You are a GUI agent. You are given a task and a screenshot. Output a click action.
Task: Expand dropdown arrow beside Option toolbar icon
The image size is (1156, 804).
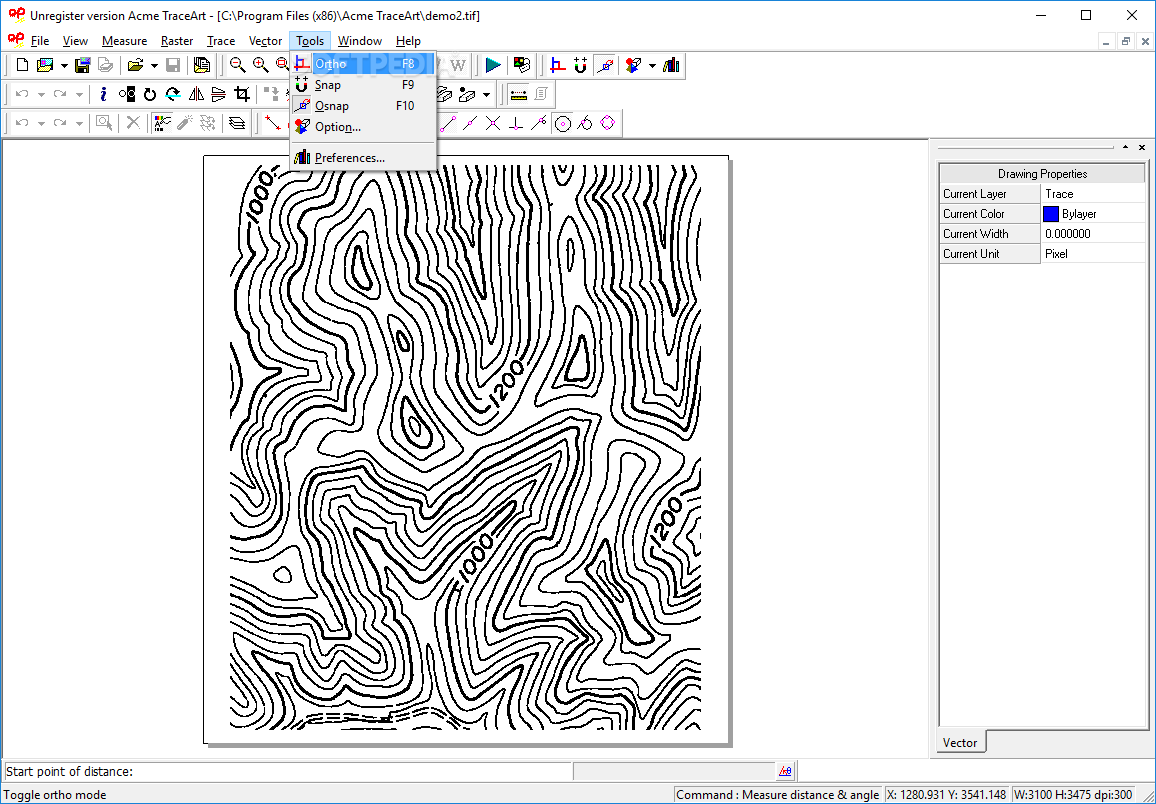coord(652,66)
